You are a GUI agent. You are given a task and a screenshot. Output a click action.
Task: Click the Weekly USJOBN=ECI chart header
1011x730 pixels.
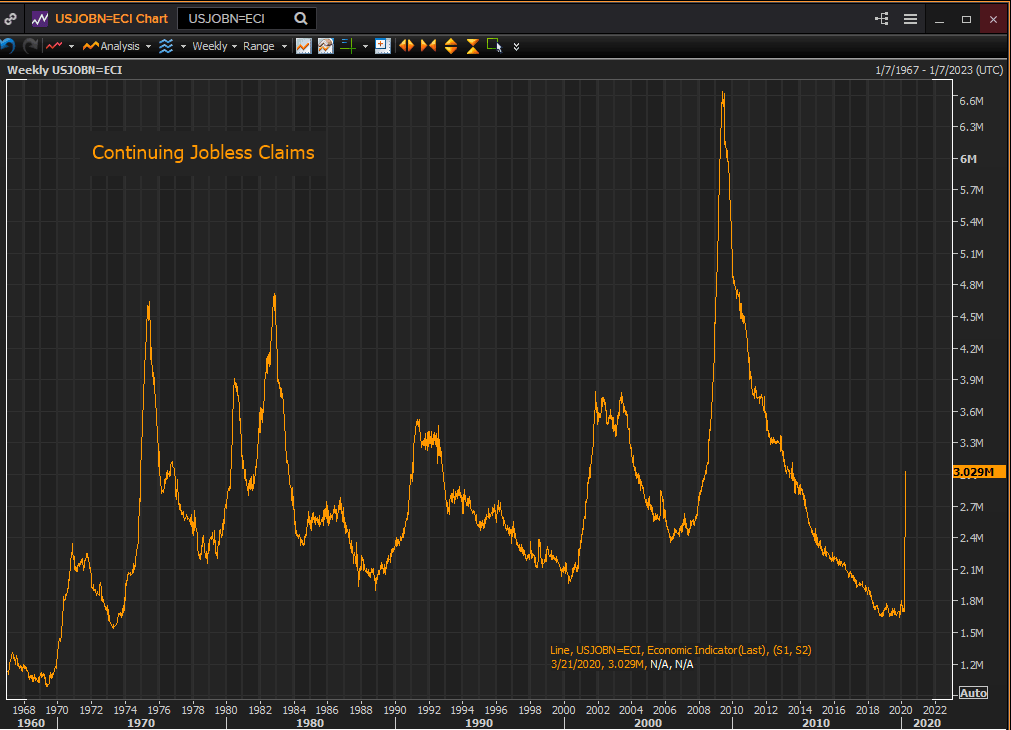[x=64, y=70]
